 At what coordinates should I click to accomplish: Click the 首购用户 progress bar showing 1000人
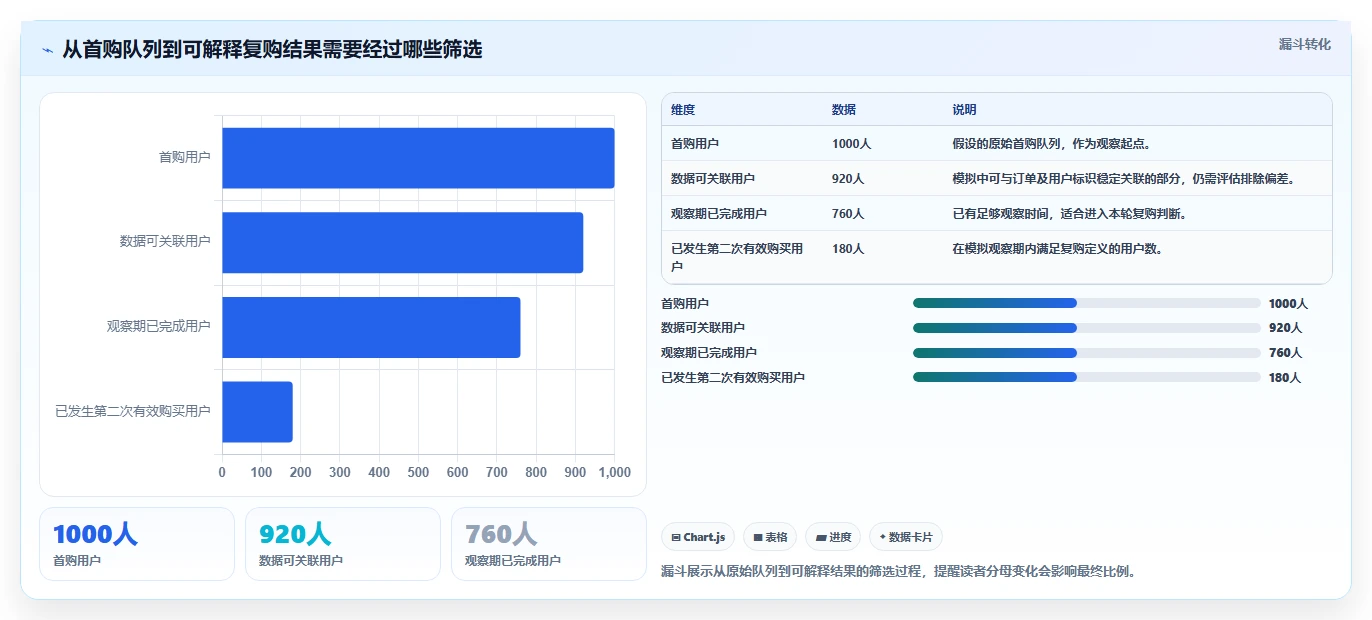pos(1087,303)
